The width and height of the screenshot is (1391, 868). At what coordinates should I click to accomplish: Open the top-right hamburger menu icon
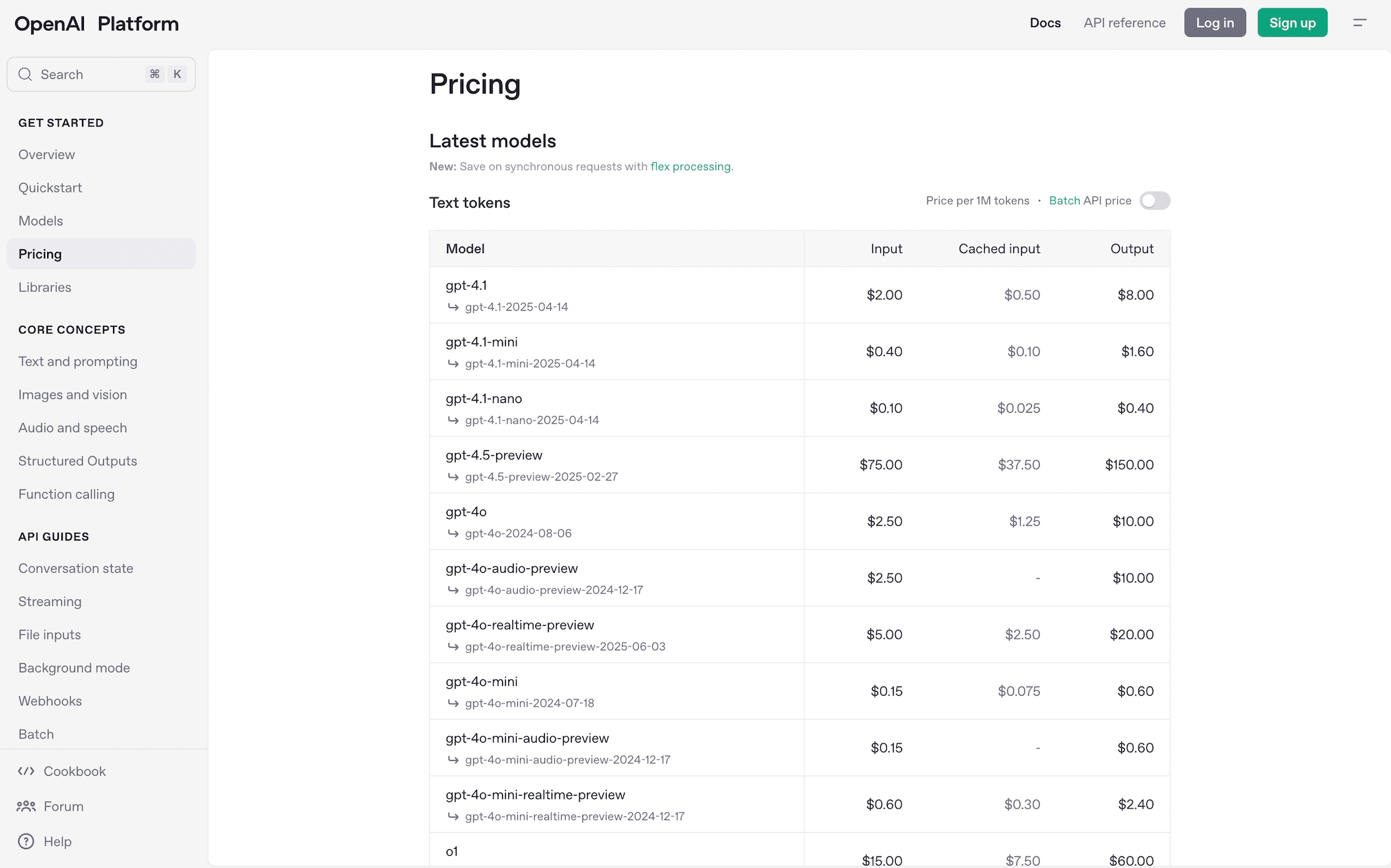(x=1359, y=23)
